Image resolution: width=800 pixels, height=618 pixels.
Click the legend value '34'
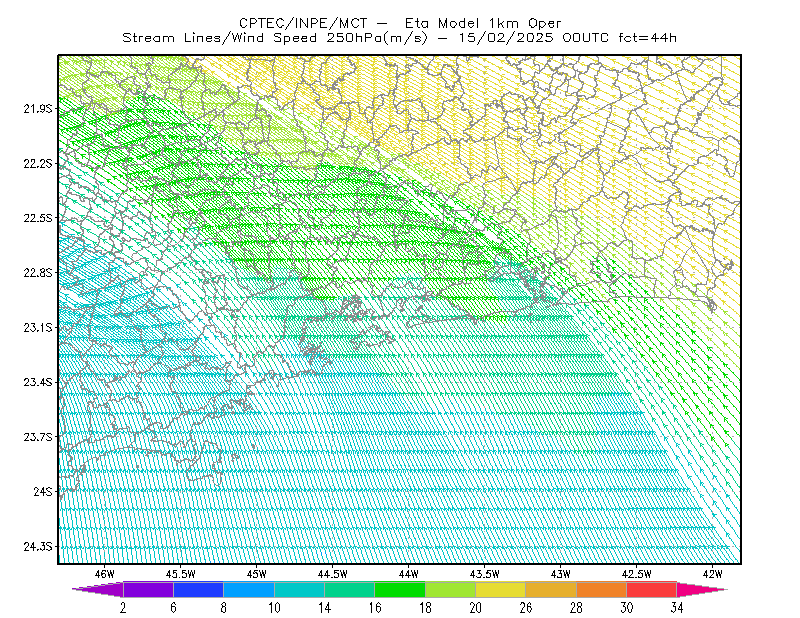click(x=677, y=608)
